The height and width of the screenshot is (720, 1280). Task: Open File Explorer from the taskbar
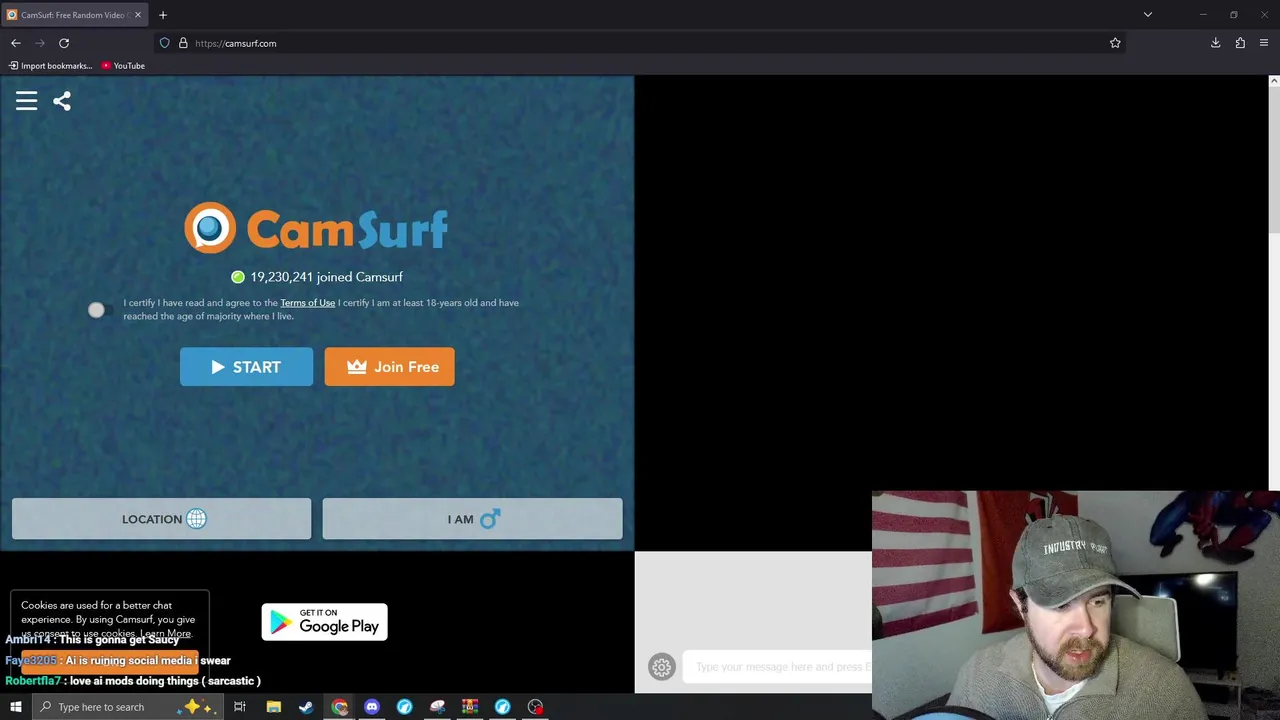273,707
